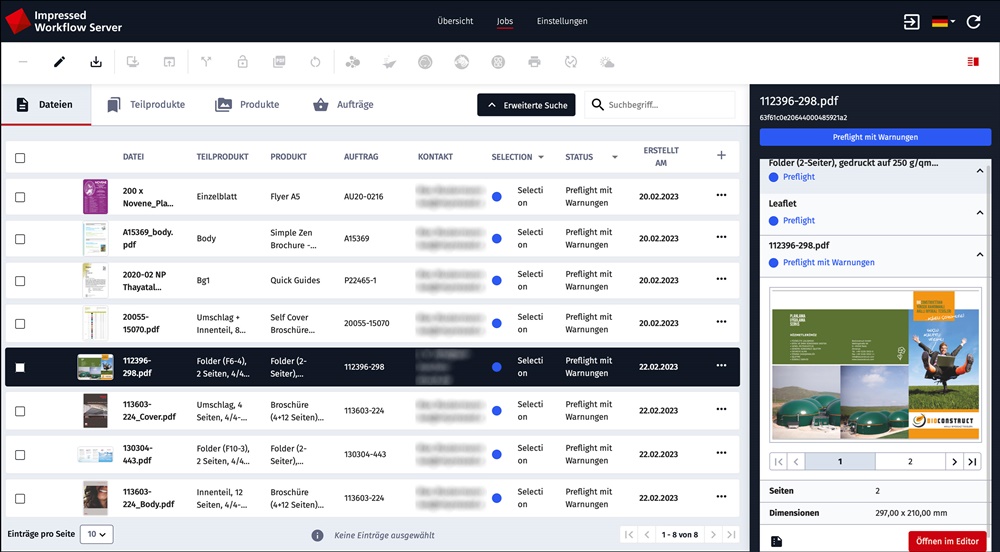Screen dimensions: 1000x552
Task: Check the box for 113603-224_Cover.pdf row
Action: pos(20,411)
